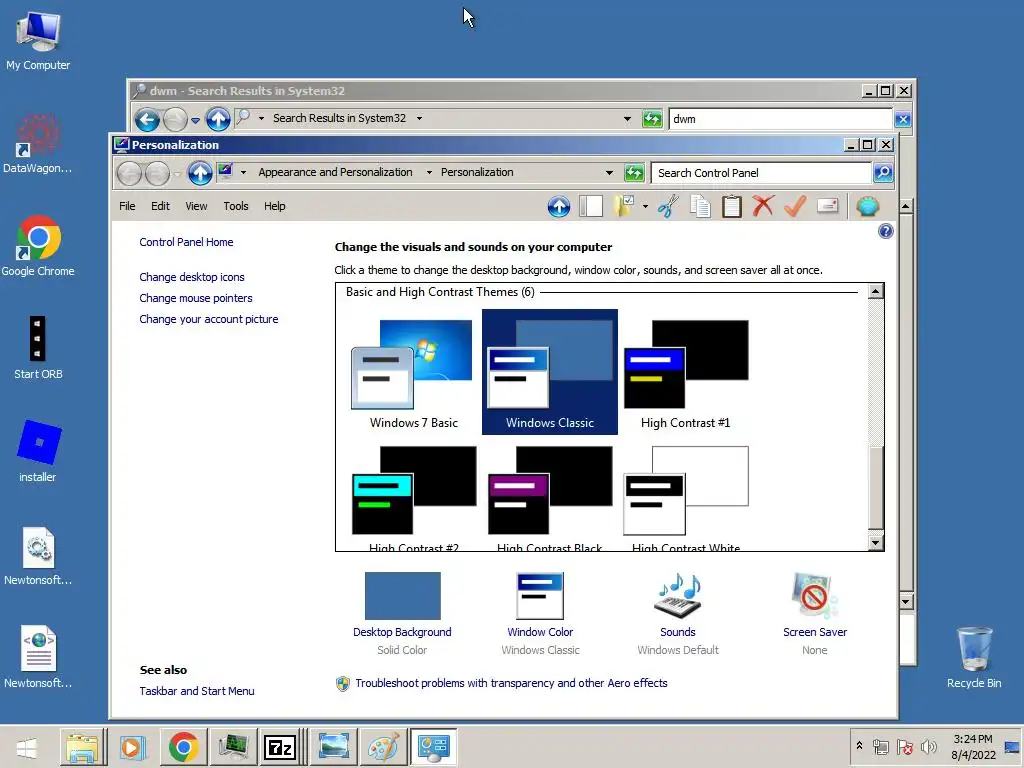This screenshot has height=768, width=1024.
Task: Click the red X Delete icon
Action: (x=763, y=206)
